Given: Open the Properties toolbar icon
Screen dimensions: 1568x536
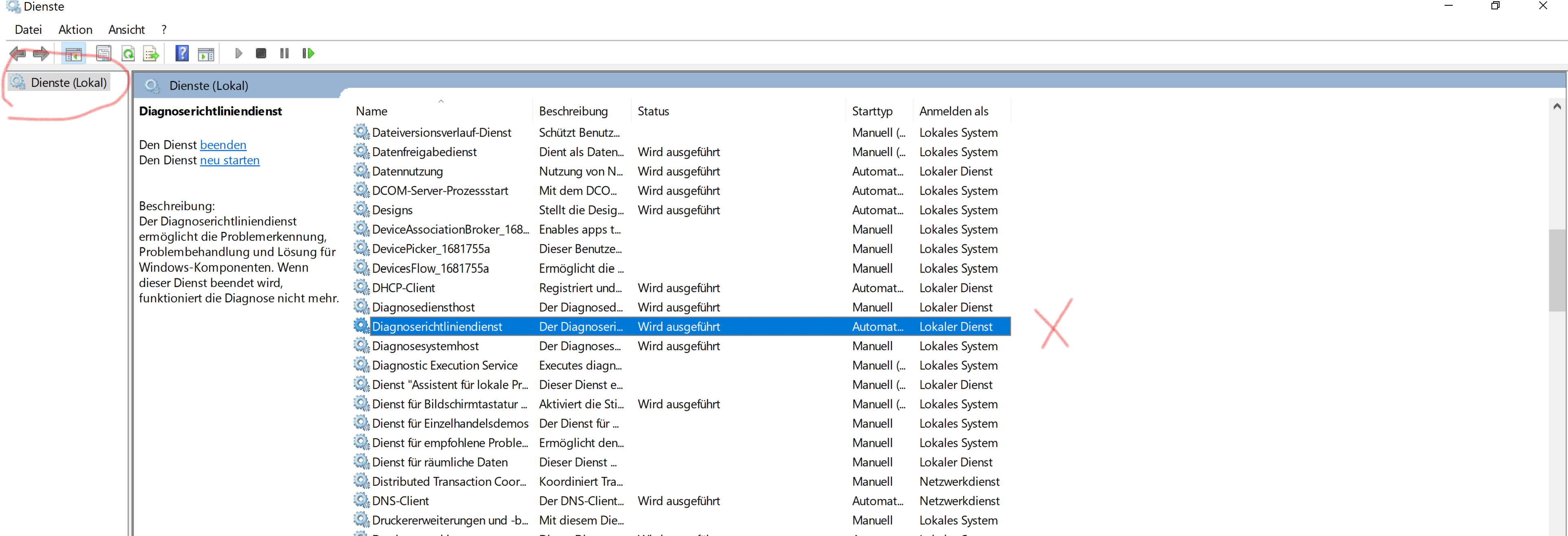Looking at the screenshot, I should [103, 54].
